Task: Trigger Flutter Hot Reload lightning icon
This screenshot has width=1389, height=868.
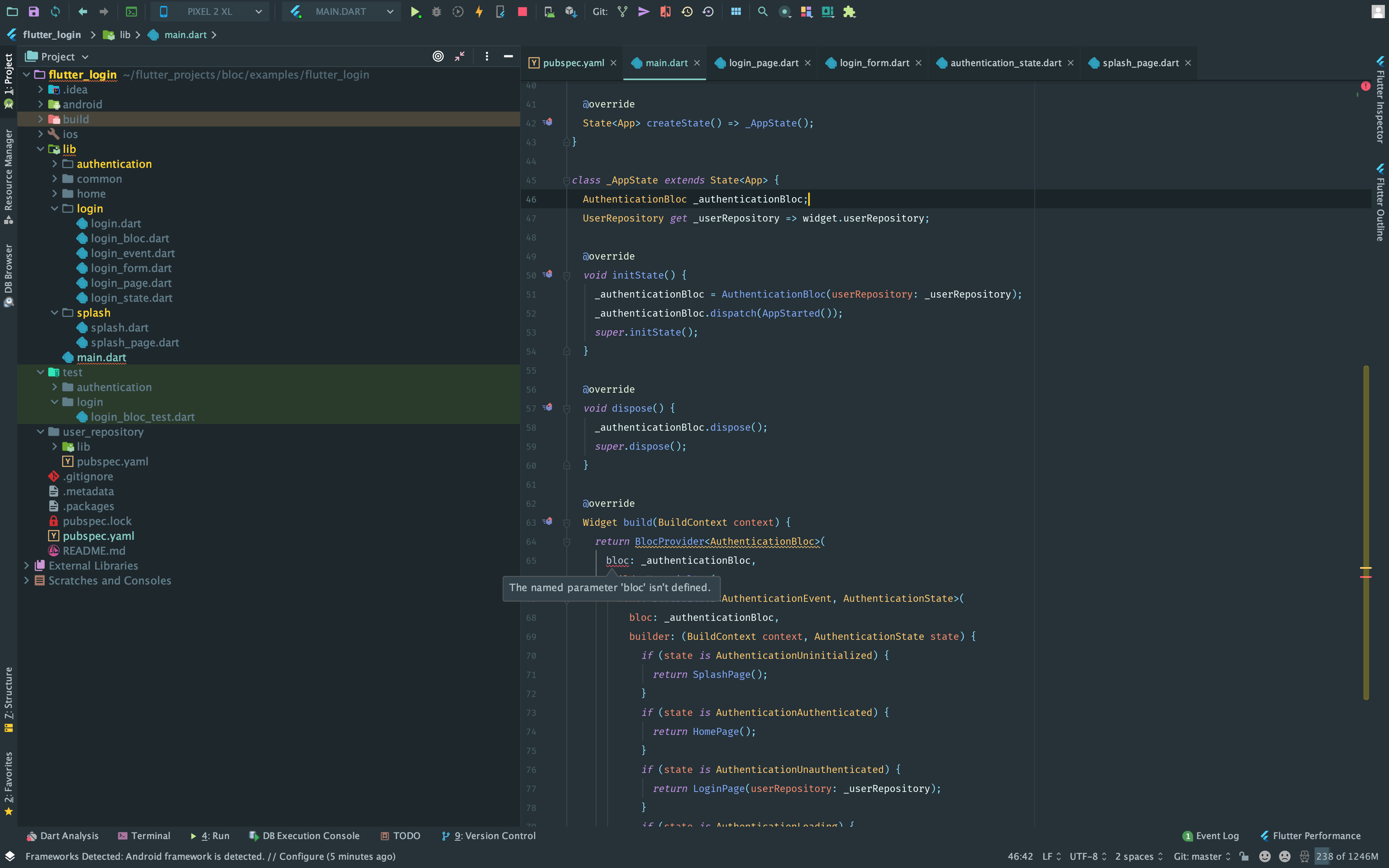Action: (479, 12)
